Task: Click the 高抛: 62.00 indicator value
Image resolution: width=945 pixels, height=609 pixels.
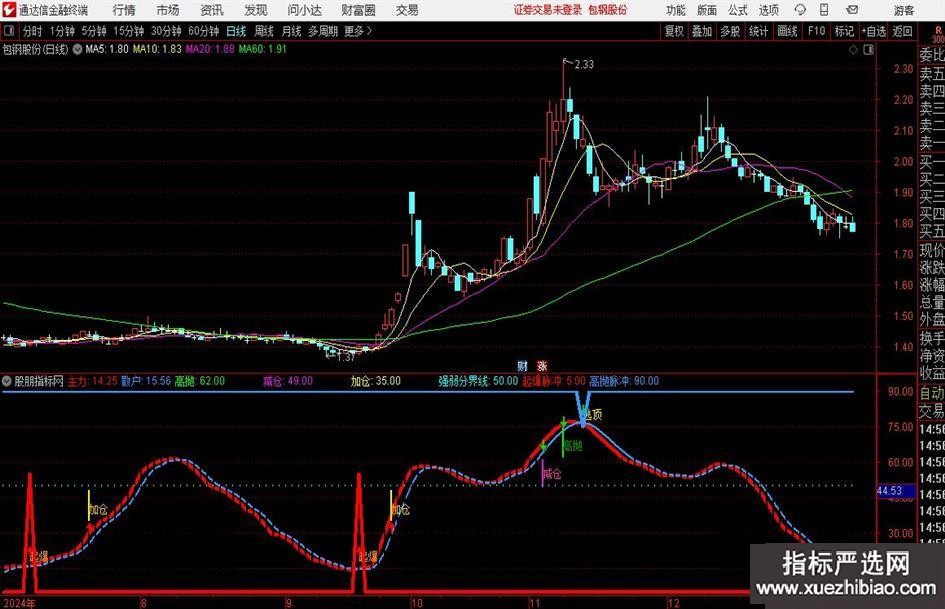Action: point(199,381)
